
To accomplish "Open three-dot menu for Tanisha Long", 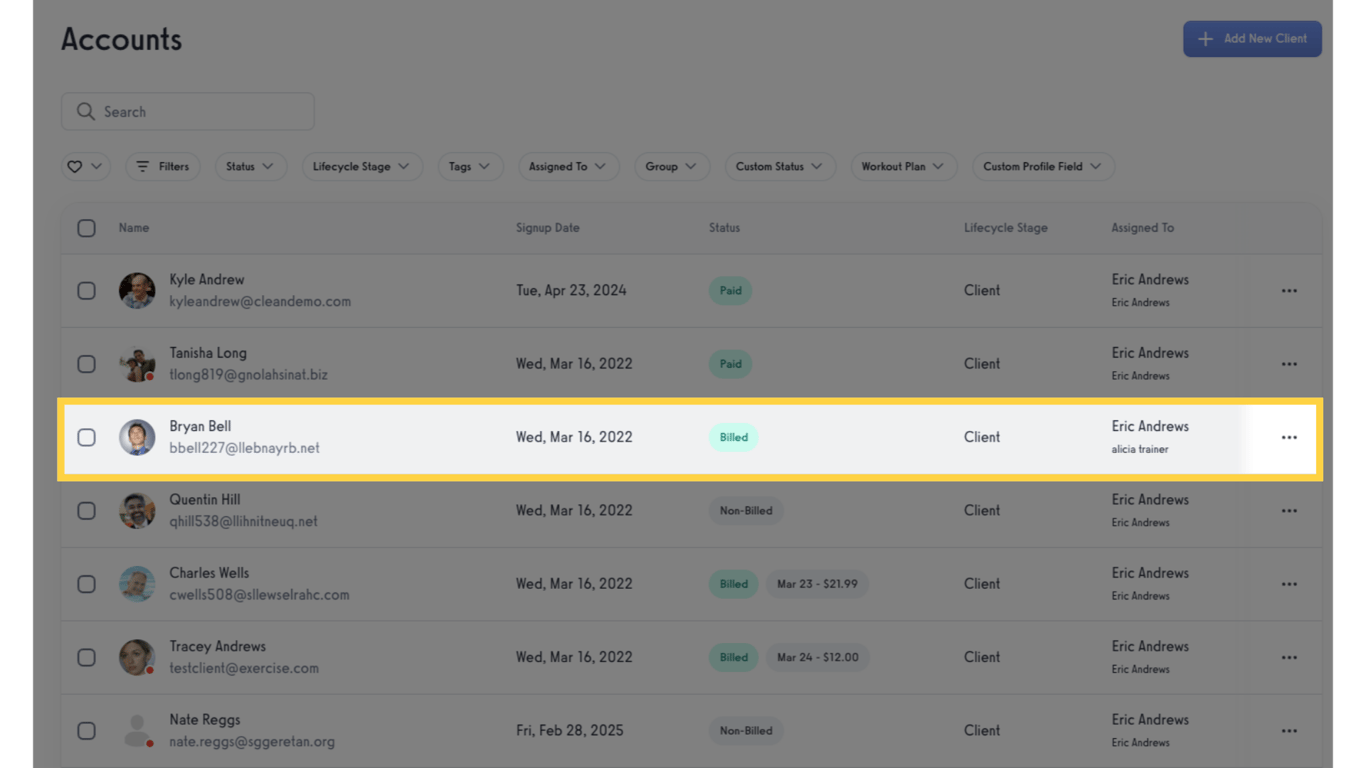I will [x=1289, y=364].
